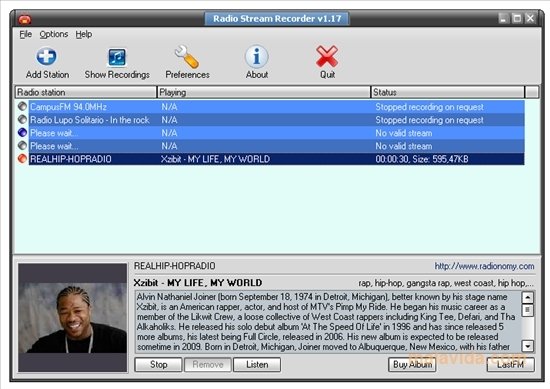The image size is (550, 389).
Task: Click status icon beside CampusFM 94.0MHz
Action: [x=22, y=106]
